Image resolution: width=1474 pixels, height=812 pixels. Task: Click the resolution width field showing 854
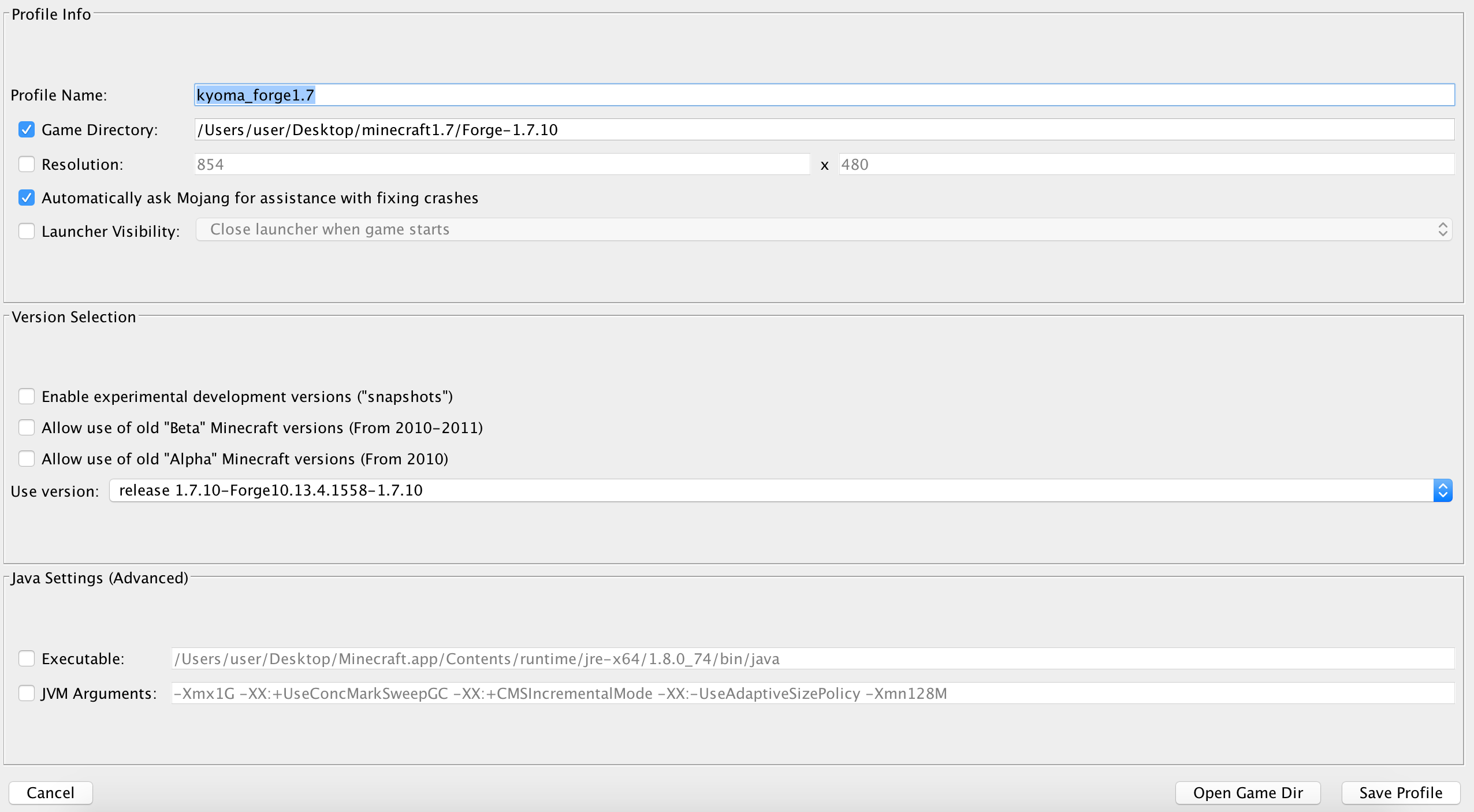[502, 164]
